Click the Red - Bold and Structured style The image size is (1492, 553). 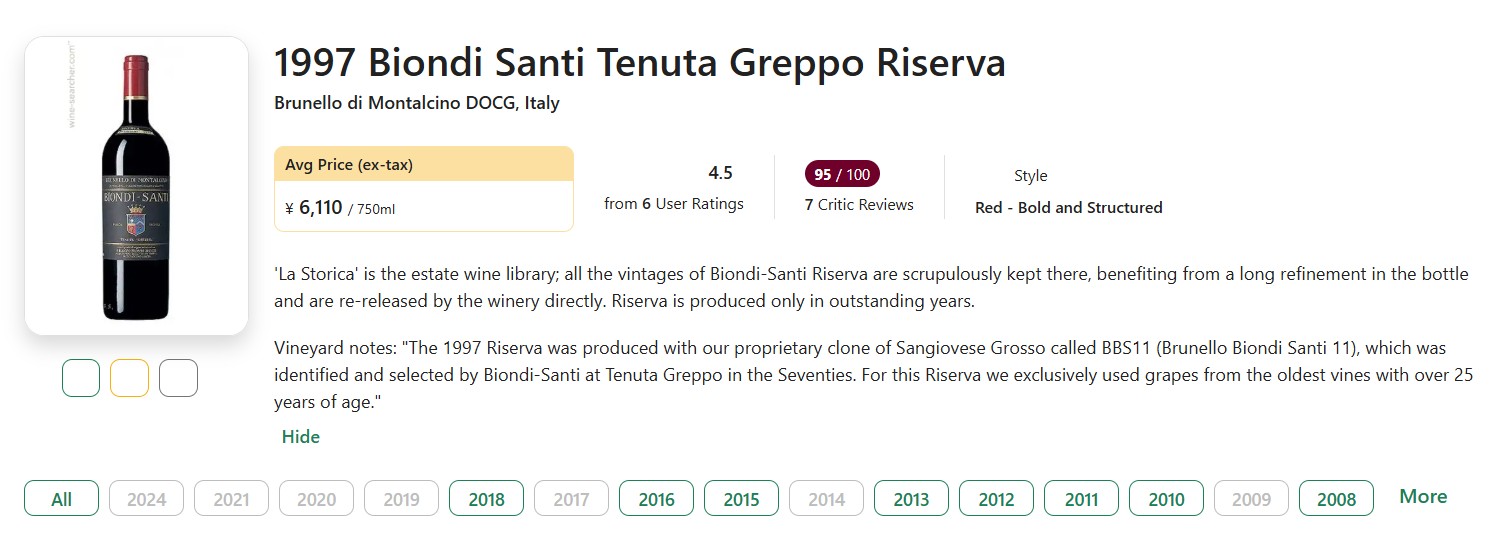[1068, 208]
